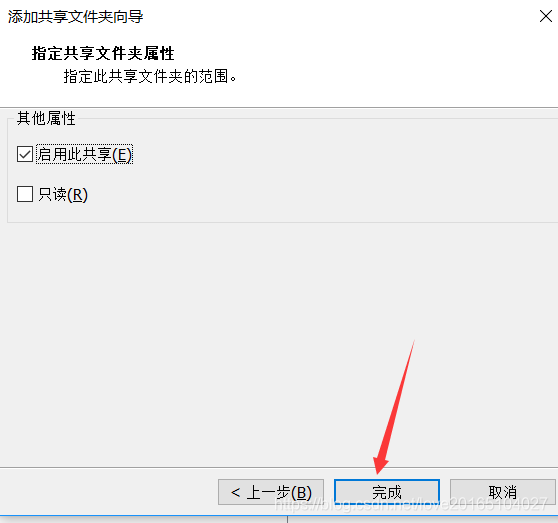This screenshot has width=558, height=523.
Task: Close the 添加共享文件夹向导 dialog
Action: tap(546, 16)
